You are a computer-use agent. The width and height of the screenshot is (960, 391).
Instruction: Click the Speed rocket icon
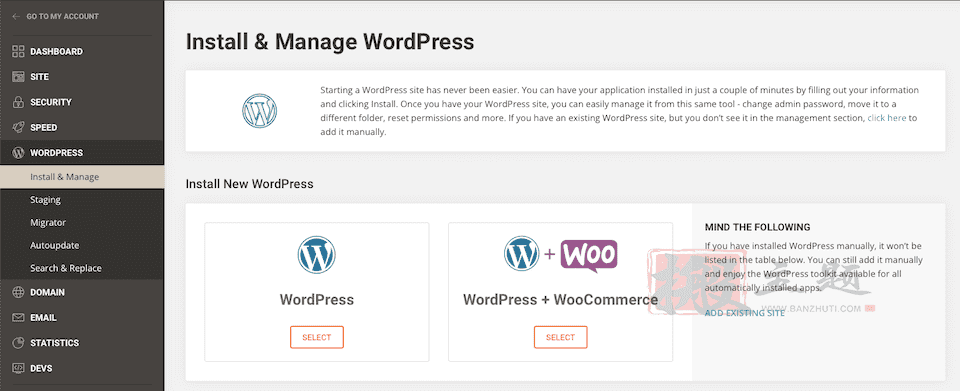pyautogui.click(x=18, y=127)
